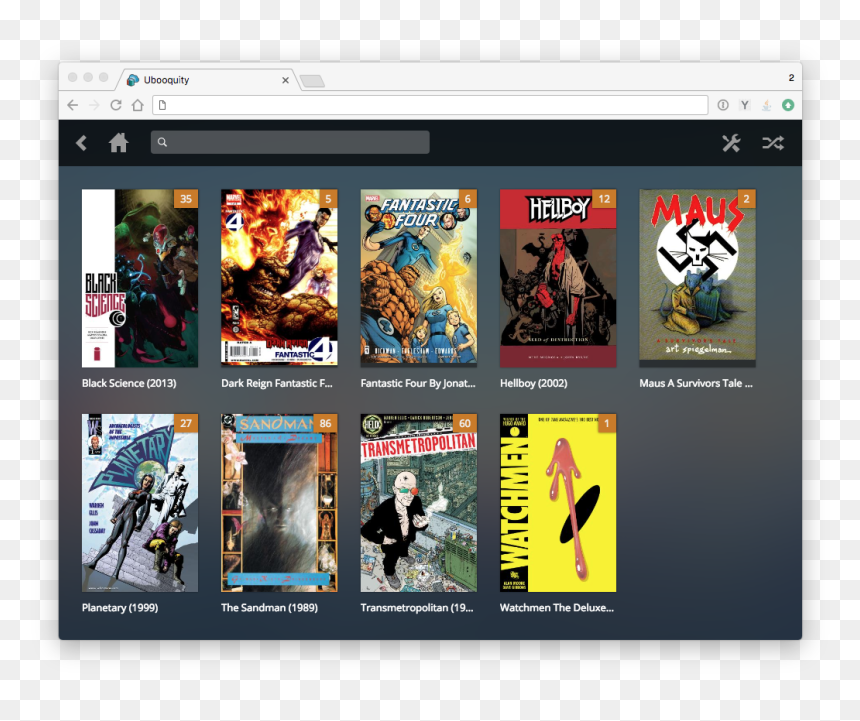This screenshot has width=860, height=721.
Task: Click the "Fantastic Four By Jonat..." title
Action: 418,383
